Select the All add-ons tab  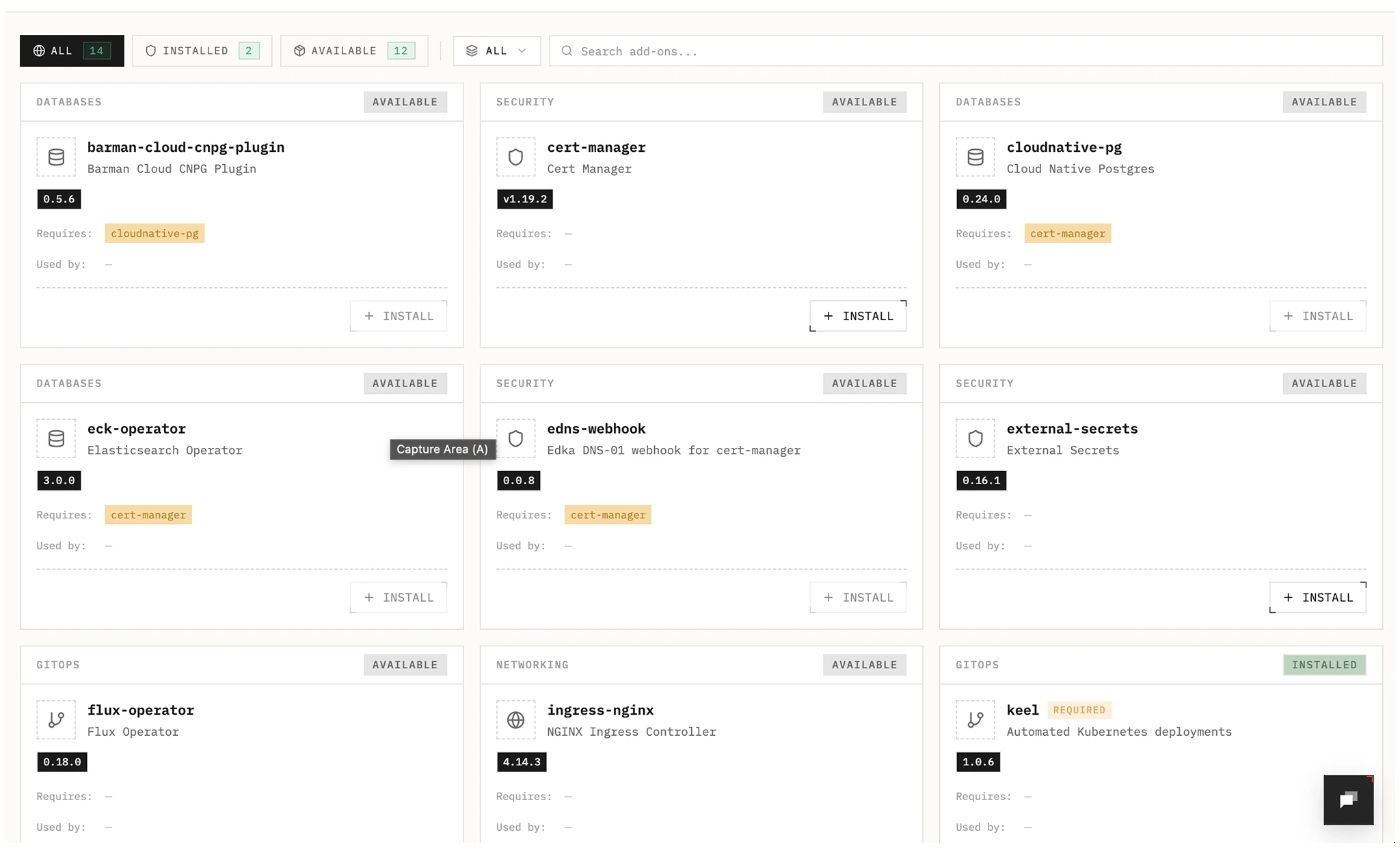pyautogui.click(x=72, y=51)
